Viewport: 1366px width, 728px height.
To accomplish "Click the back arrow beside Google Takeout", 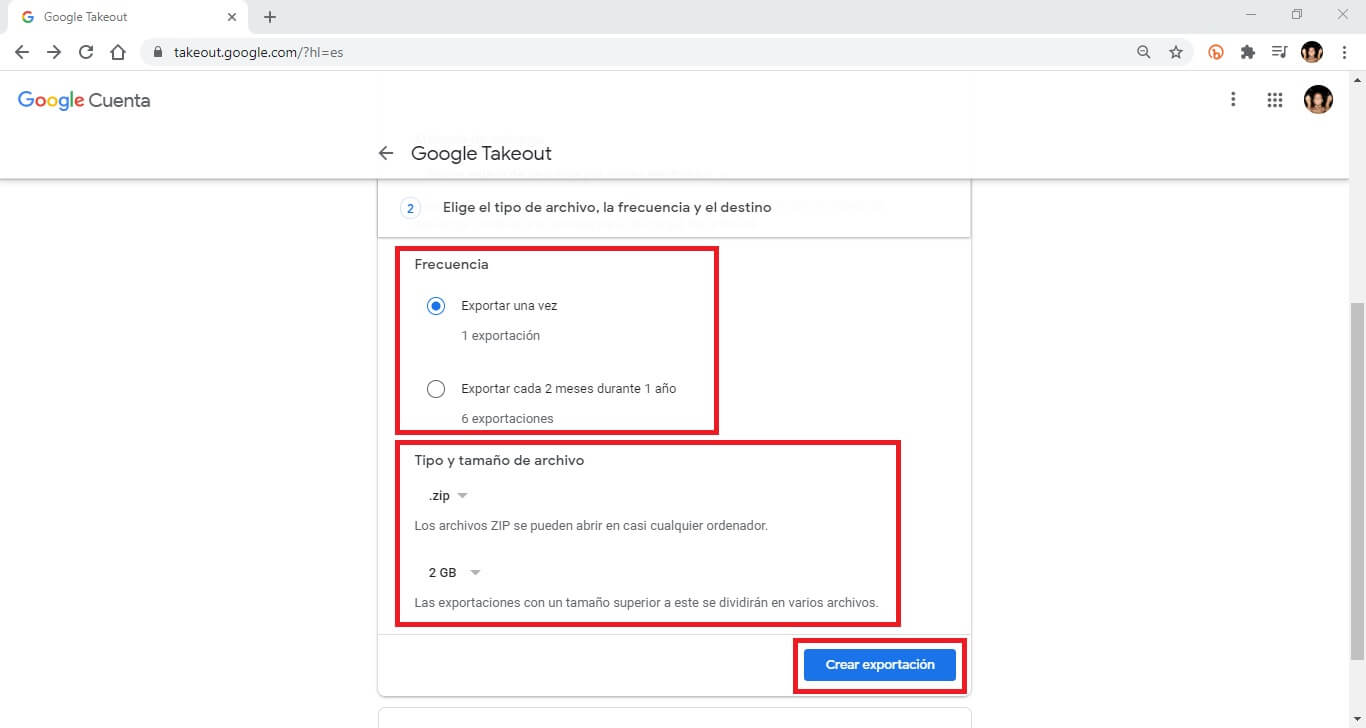I will pyautogui.click(x=386, y=153).
